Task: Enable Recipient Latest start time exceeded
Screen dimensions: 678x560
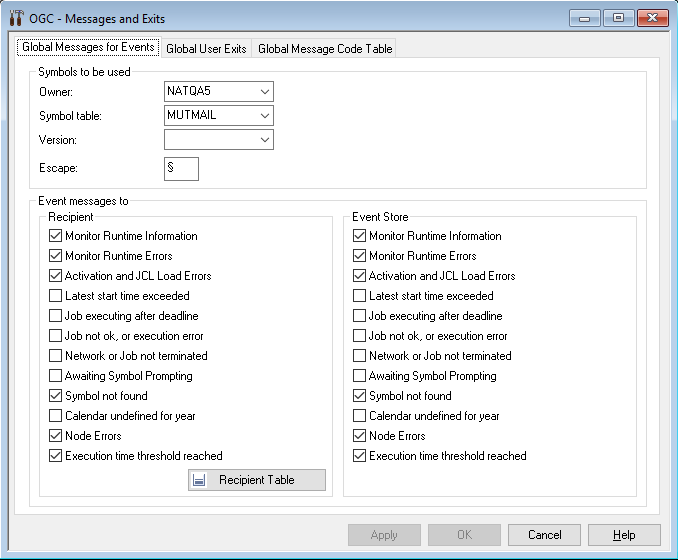Action: [x=56, y=296]
